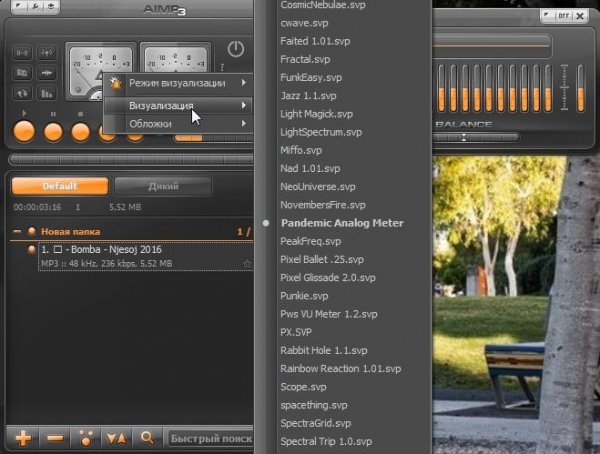Choose spacething.svp visualization
The width and height of the screenshot is (600, 454).
[x=313, y=405]
